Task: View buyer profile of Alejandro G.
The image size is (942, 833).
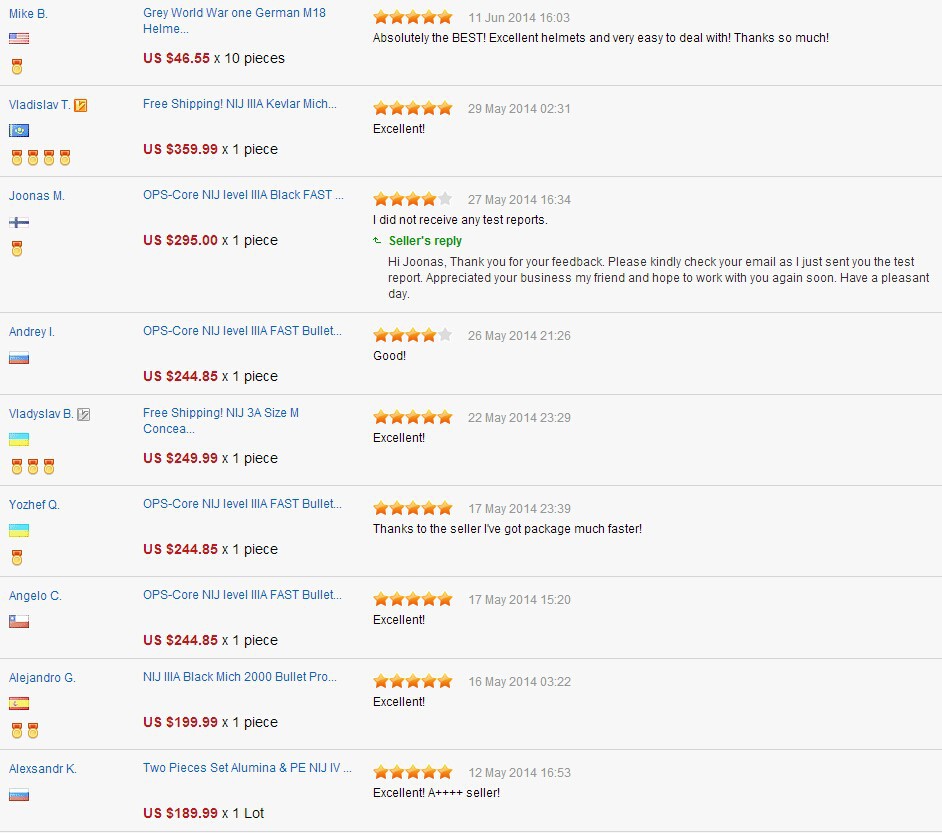Action: coord(42,678)
